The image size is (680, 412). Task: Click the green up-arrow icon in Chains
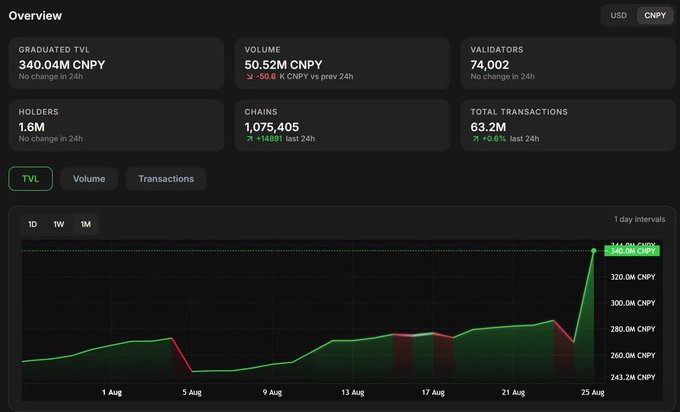point(249,139)
